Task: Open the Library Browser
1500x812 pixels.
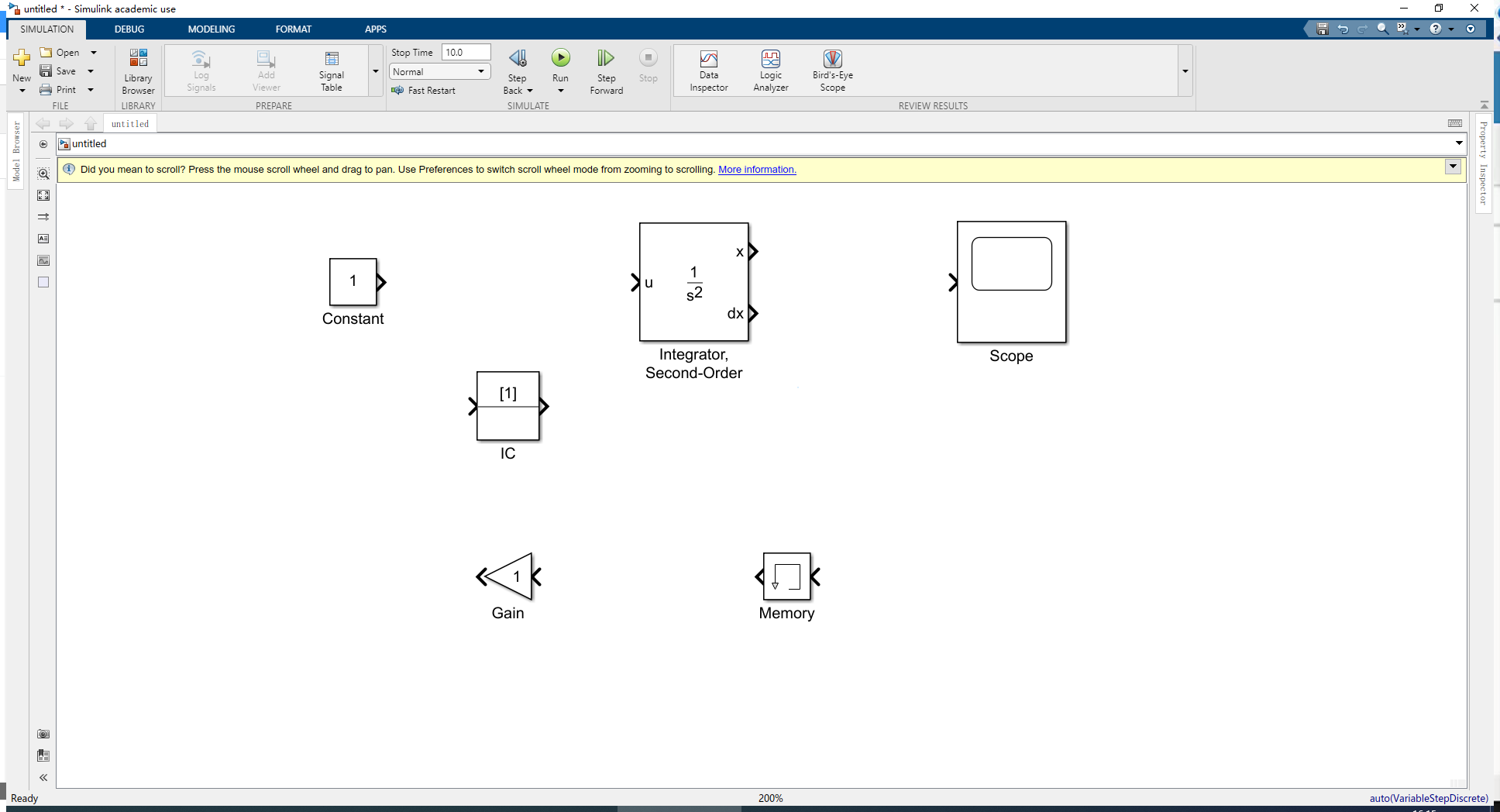Action: pyautogui.click(x=138, y=71)
